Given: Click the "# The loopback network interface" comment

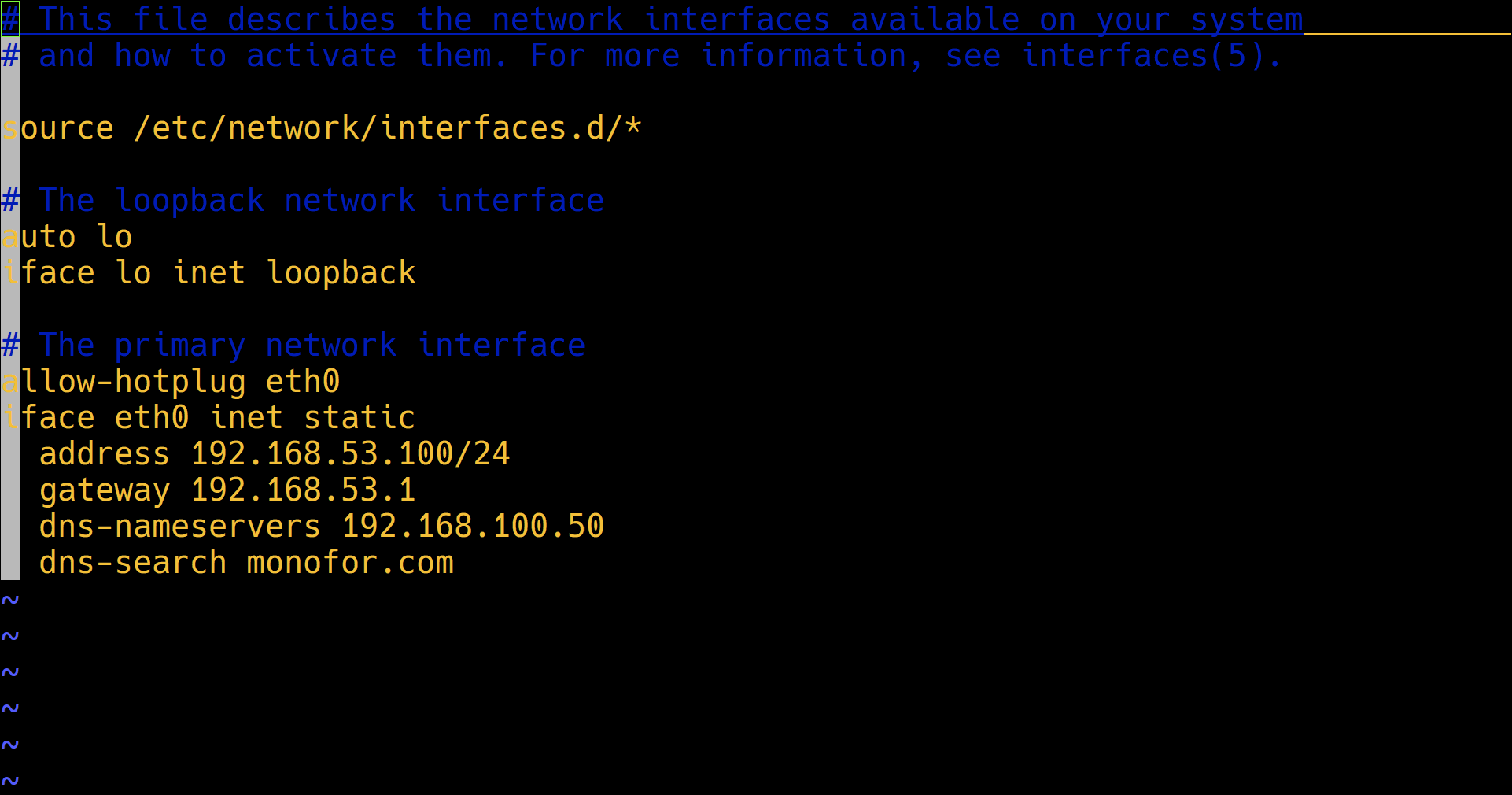Looking at the screenshot, I should (x=303, y=200).
